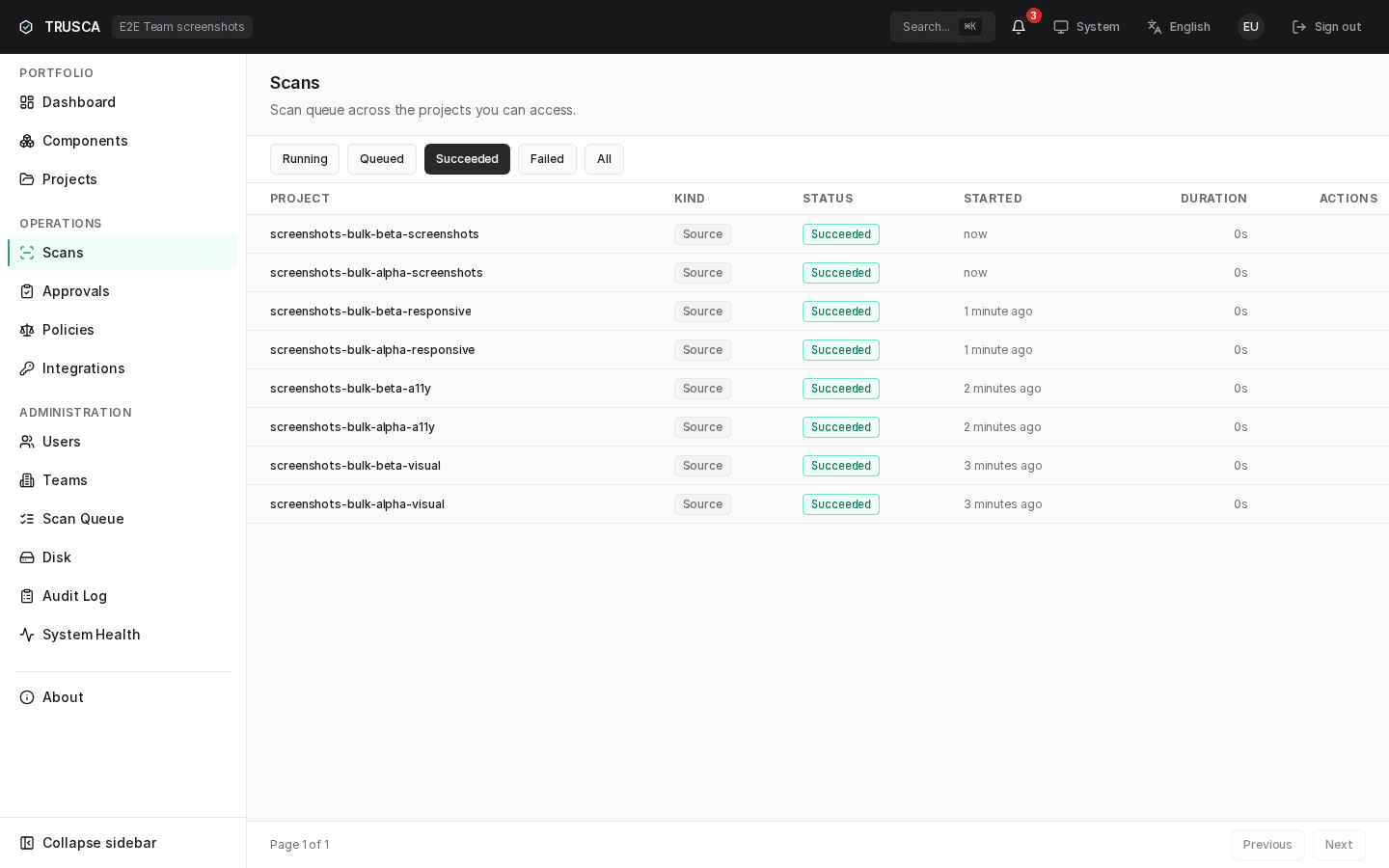Open Users administration page

pos(123,442)
